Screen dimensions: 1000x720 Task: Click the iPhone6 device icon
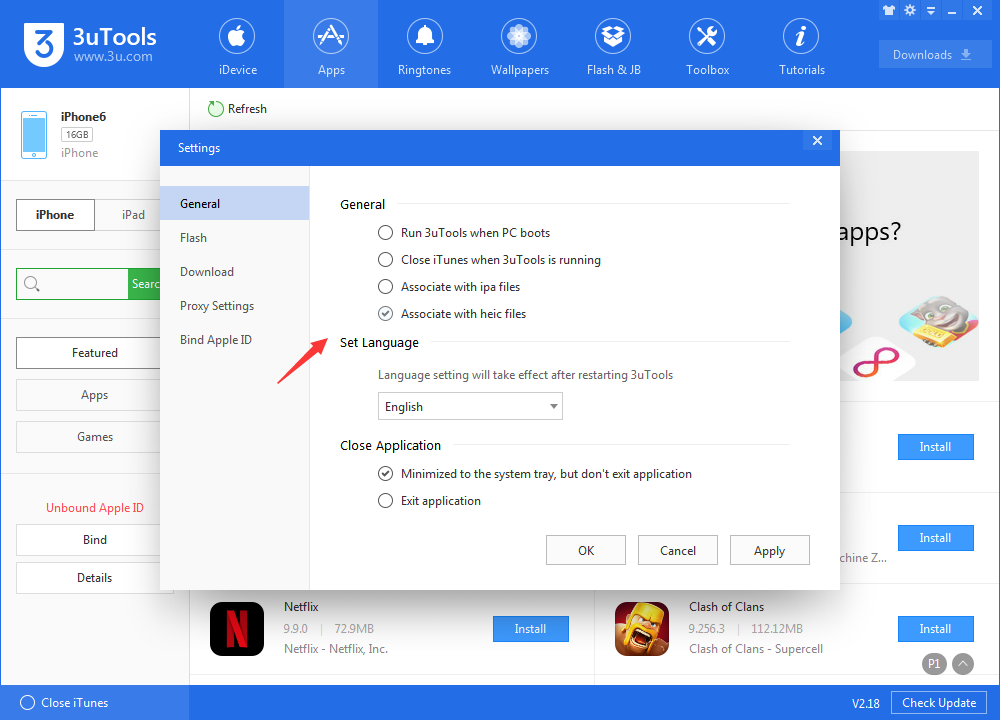pos(34,135)
